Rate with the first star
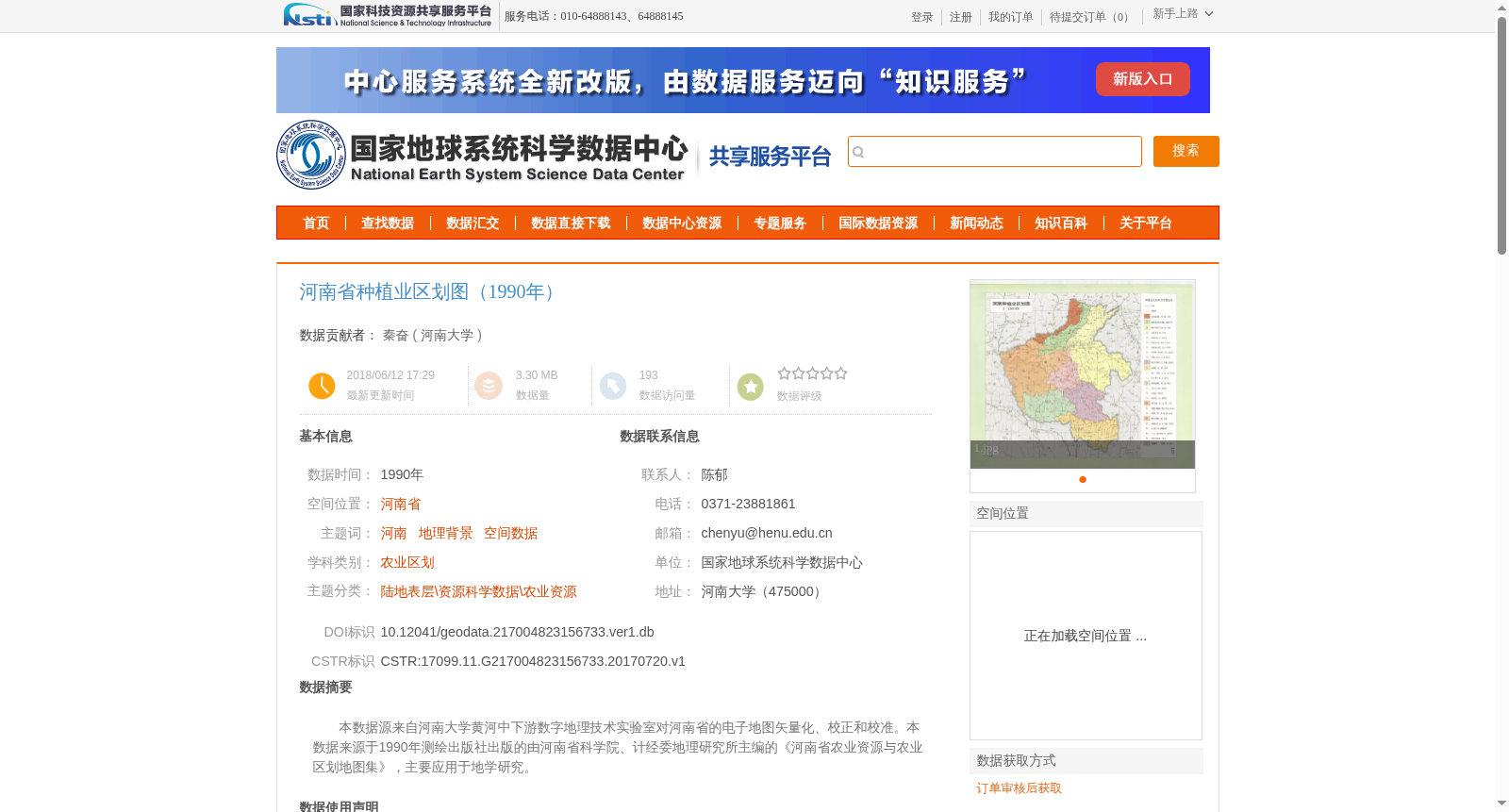 pyautogui.click(x=784, y=373)
